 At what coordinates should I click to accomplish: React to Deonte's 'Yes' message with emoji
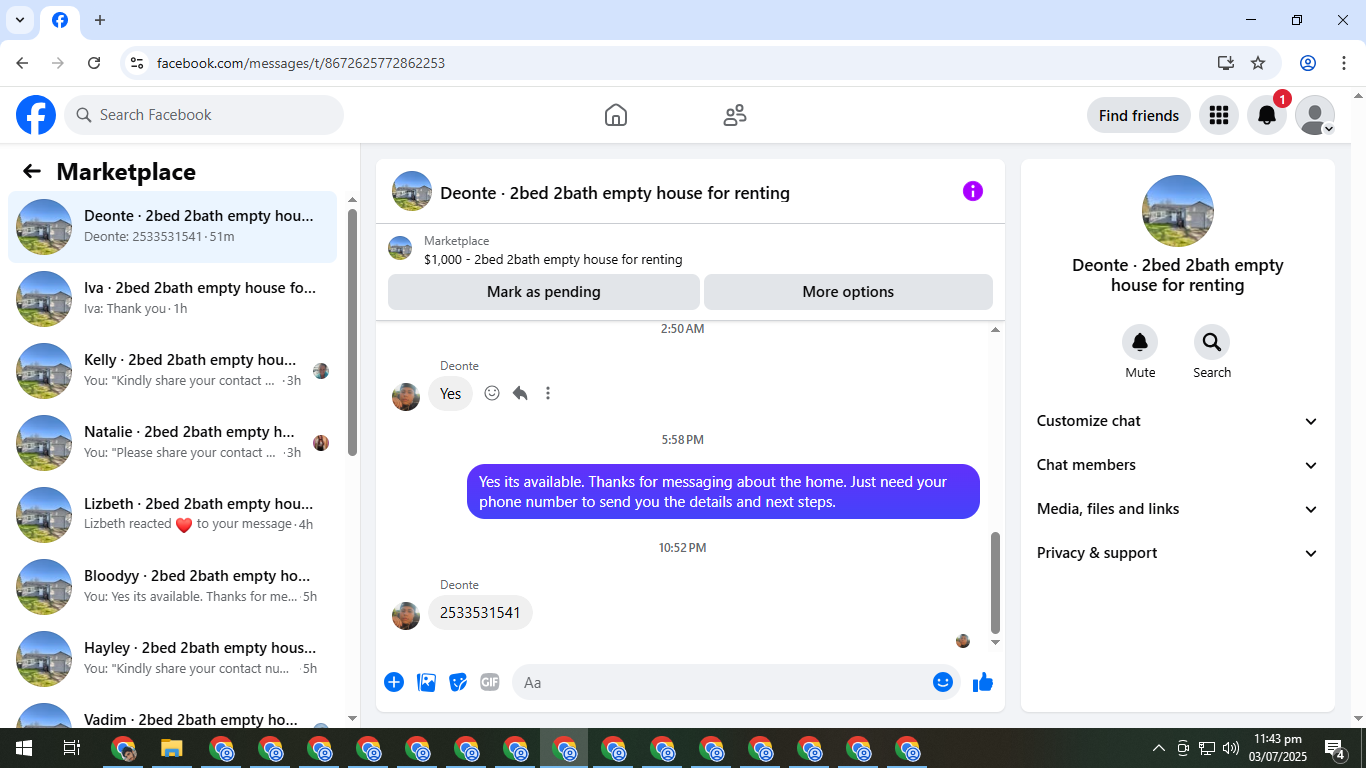click(x=492, y=393)
